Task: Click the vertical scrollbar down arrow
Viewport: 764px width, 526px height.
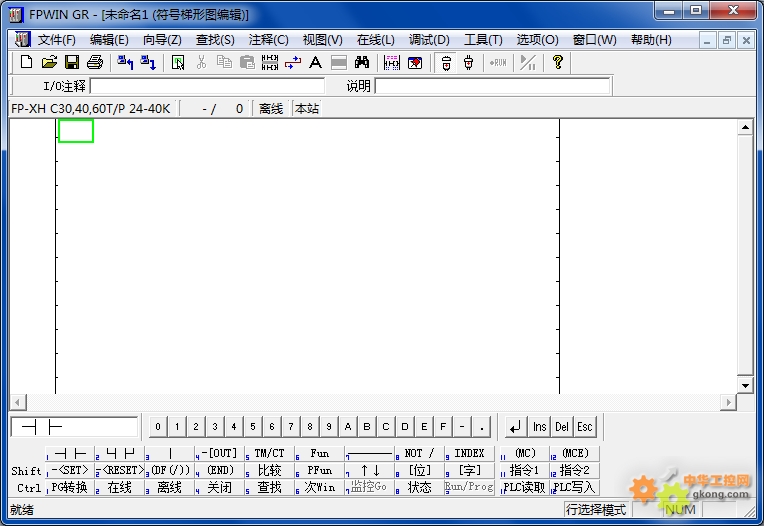Action: point(745,386)
